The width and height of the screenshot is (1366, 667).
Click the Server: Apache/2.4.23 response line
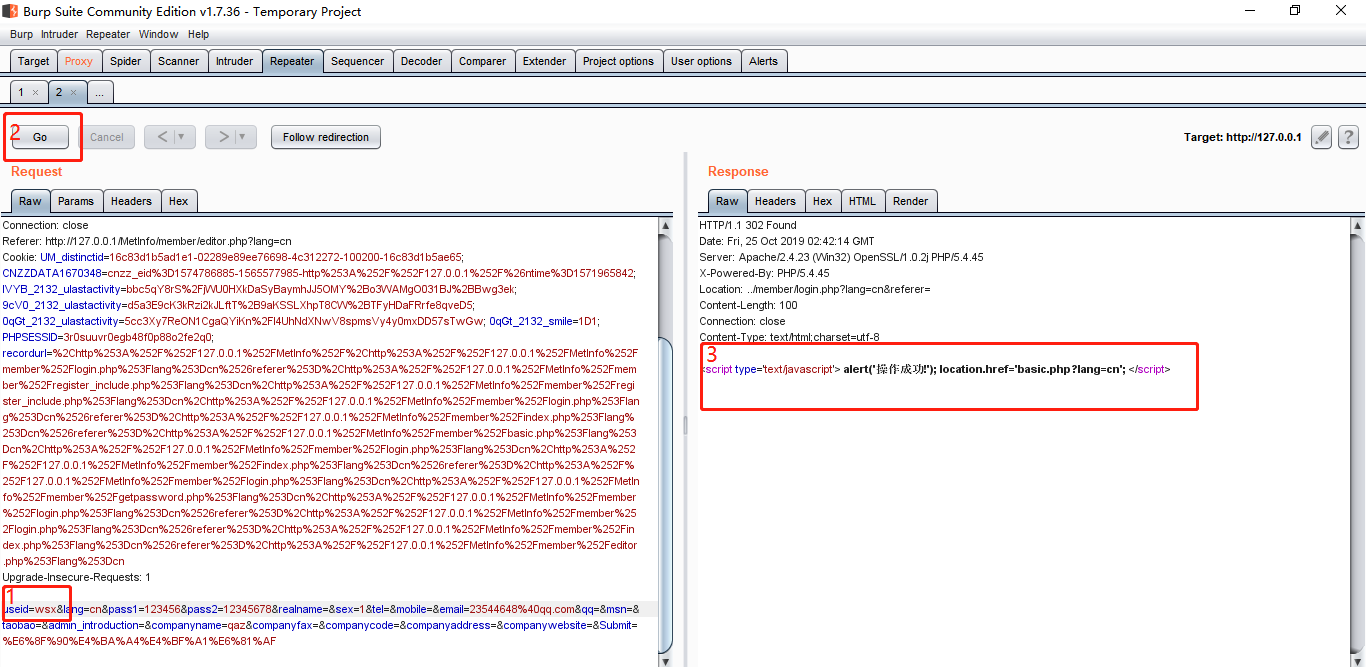click(x=841, y=257)
